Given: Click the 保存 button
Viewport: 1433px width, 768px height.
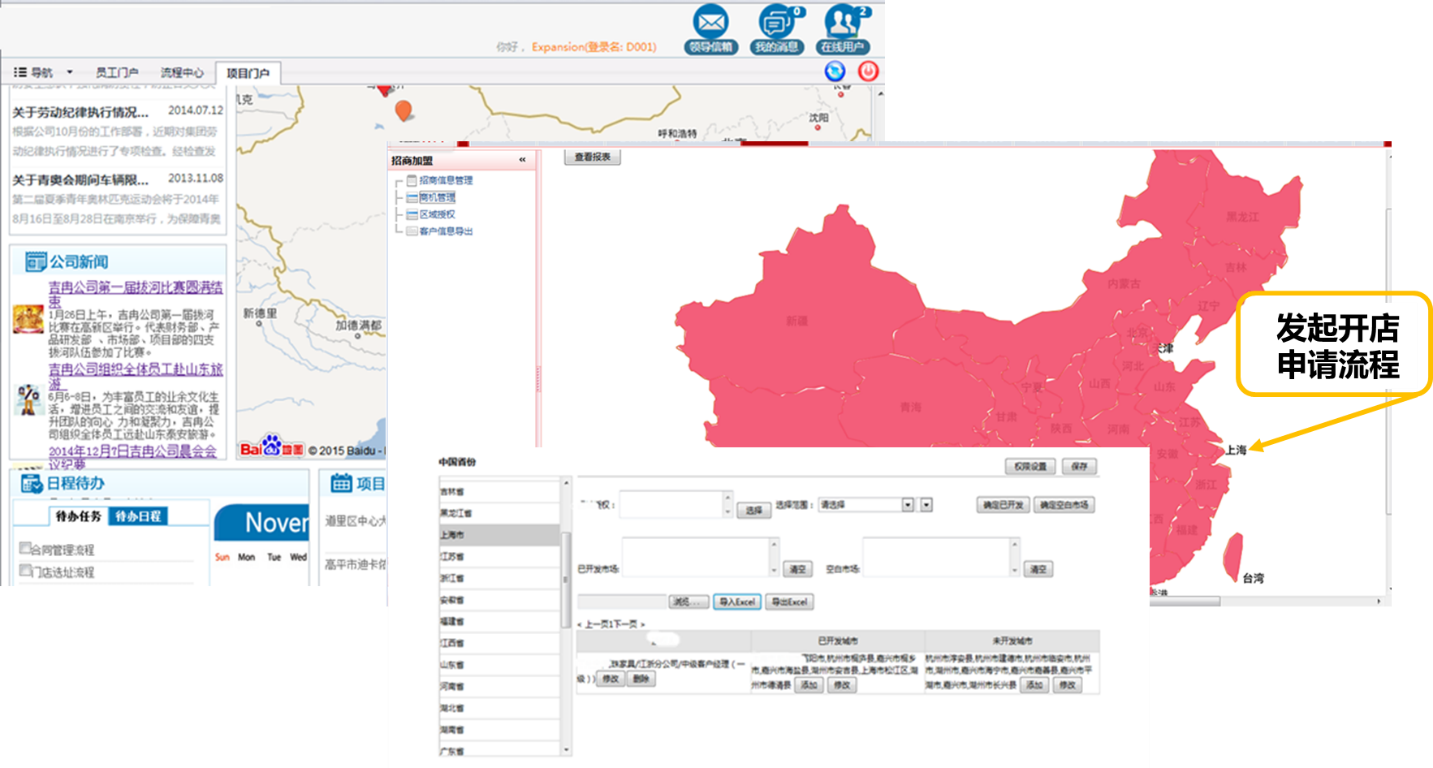Looking at the screenshot, I should click(1079, 466).
